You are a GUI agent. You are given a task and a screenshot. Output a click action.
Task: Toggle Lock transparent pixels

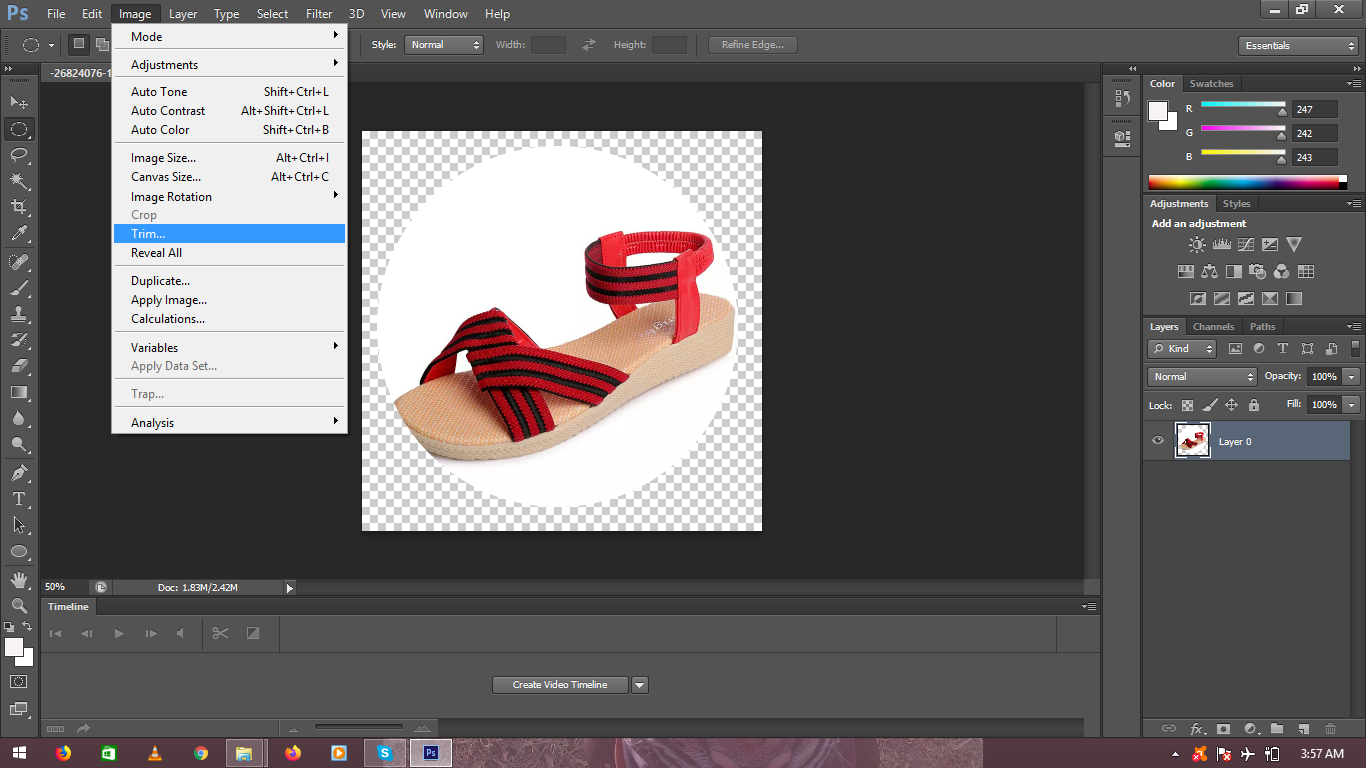click(1187, 405)
